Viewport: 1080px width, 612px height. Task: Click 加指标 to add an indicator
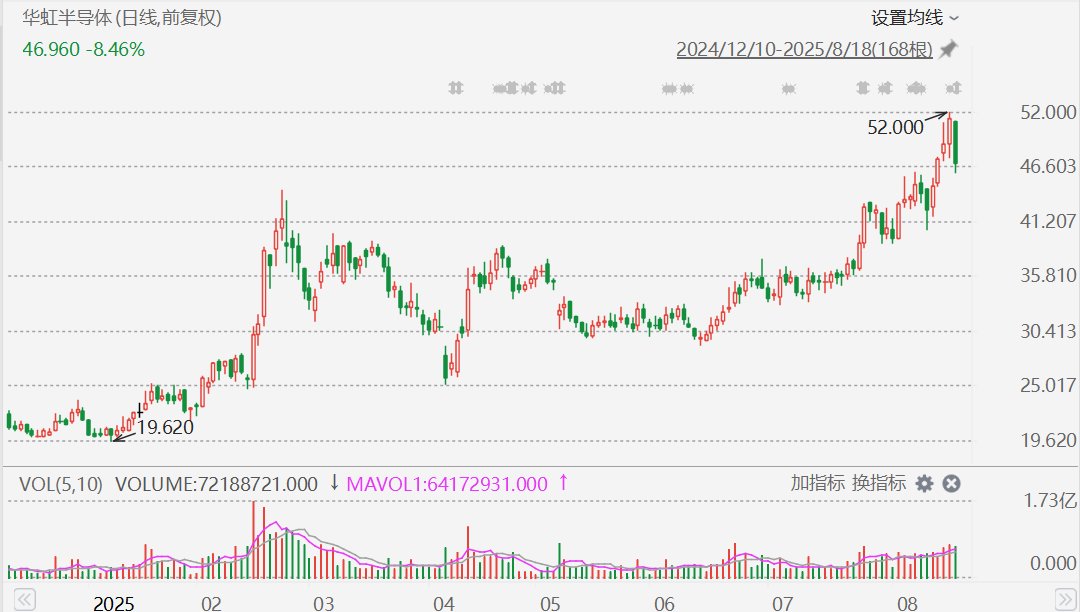818,483
